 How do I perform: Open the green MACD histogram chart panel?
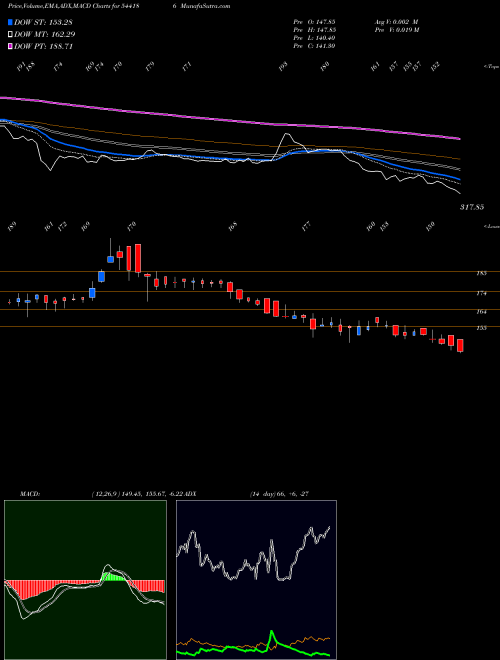point(85,580)
